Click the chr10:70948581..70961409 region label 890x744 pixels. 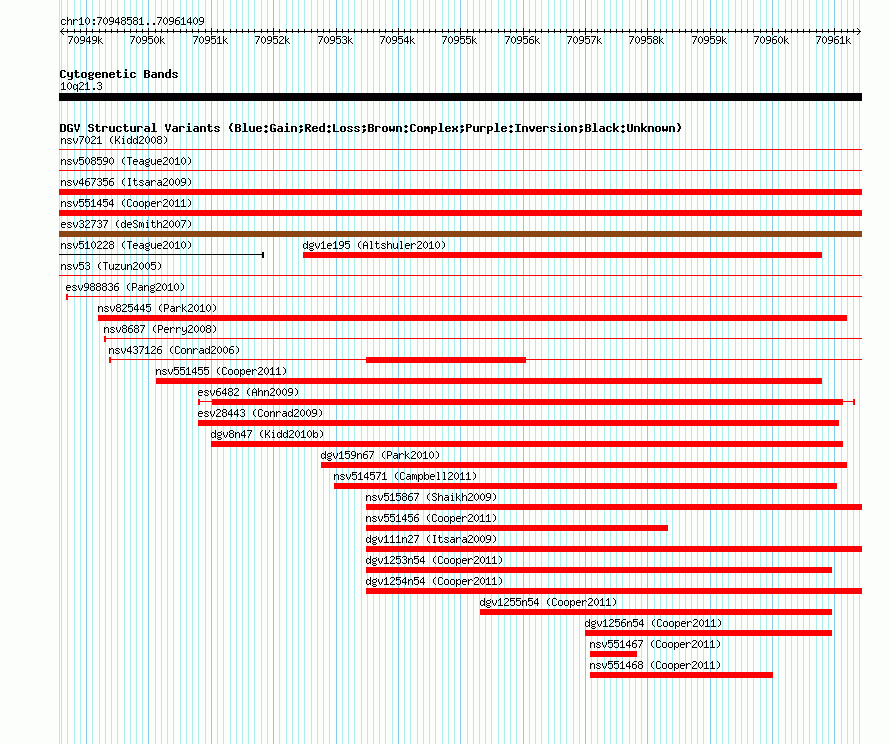coord(132,21)
